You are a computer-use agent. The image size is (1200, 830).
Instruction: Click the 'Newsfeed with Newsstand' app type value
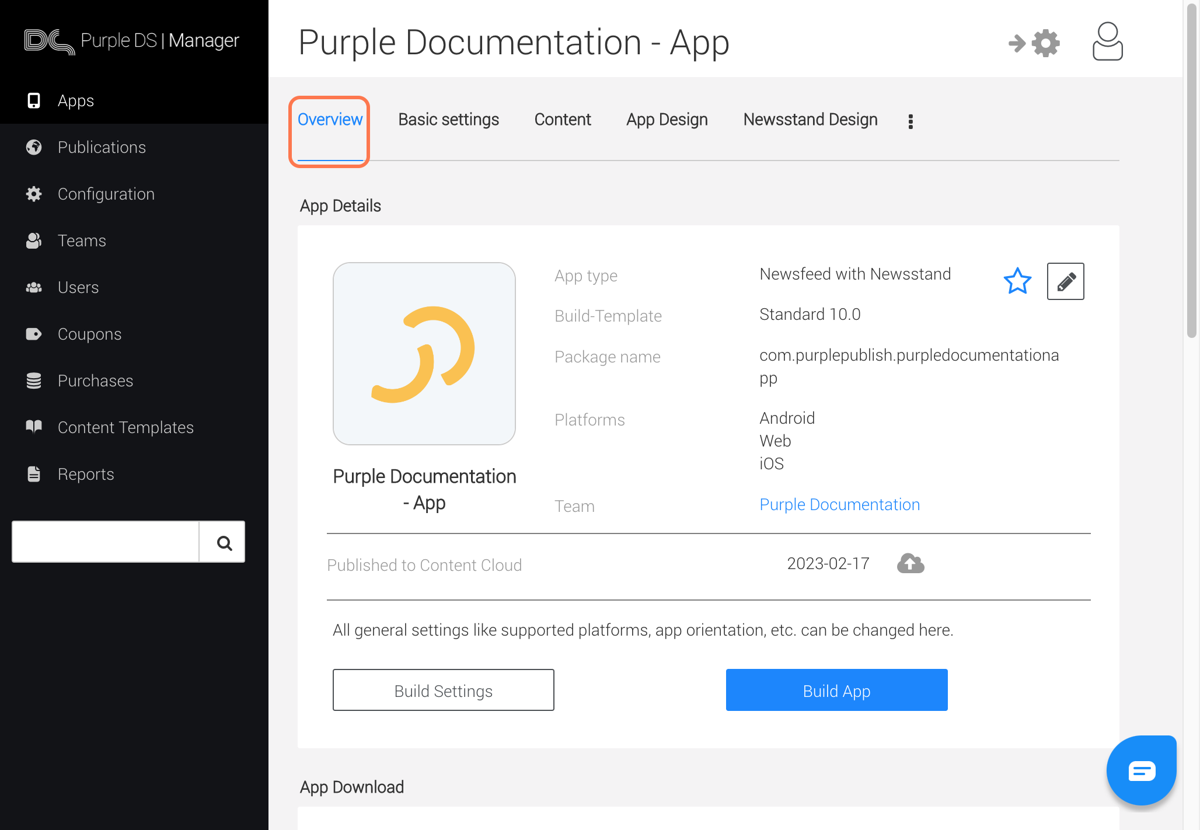[x=855, y=274]
